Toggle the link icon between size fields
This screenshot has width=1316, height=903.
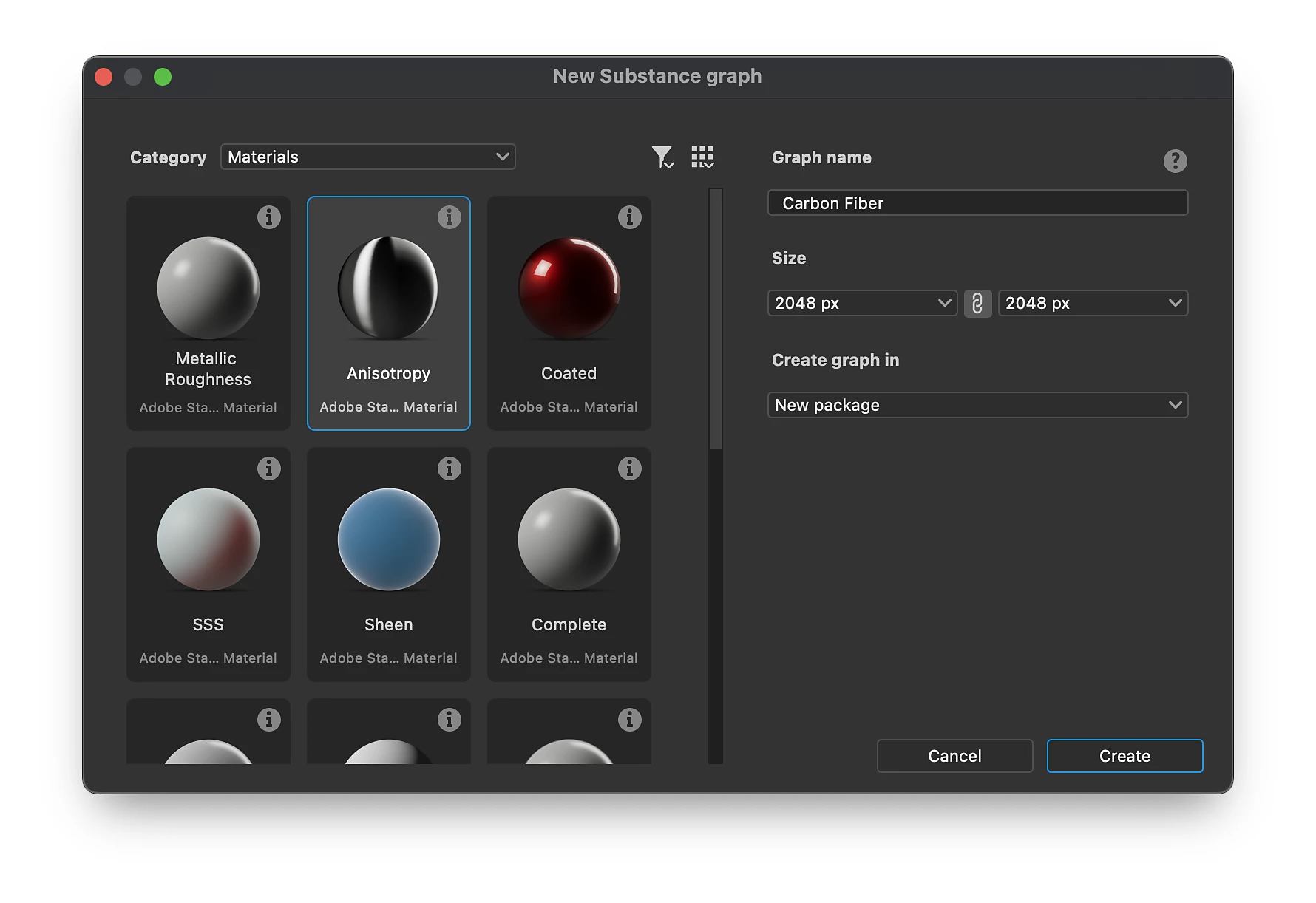click(x=977, y=303)
